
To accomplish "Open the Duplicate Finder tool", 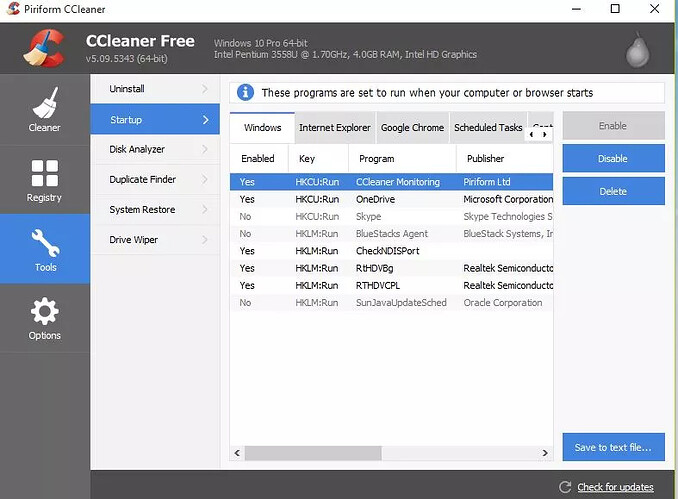I will click(143, 179).
